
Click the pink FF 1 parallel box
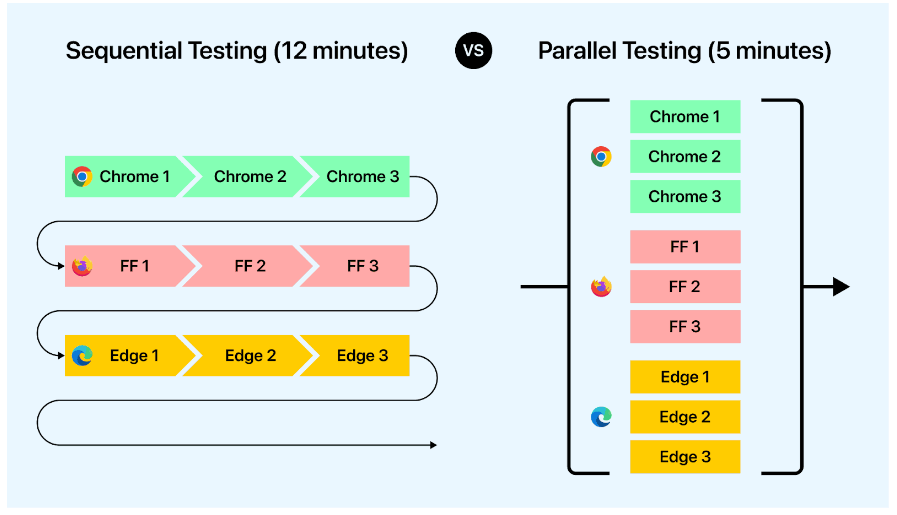click(x=685, y=247)
